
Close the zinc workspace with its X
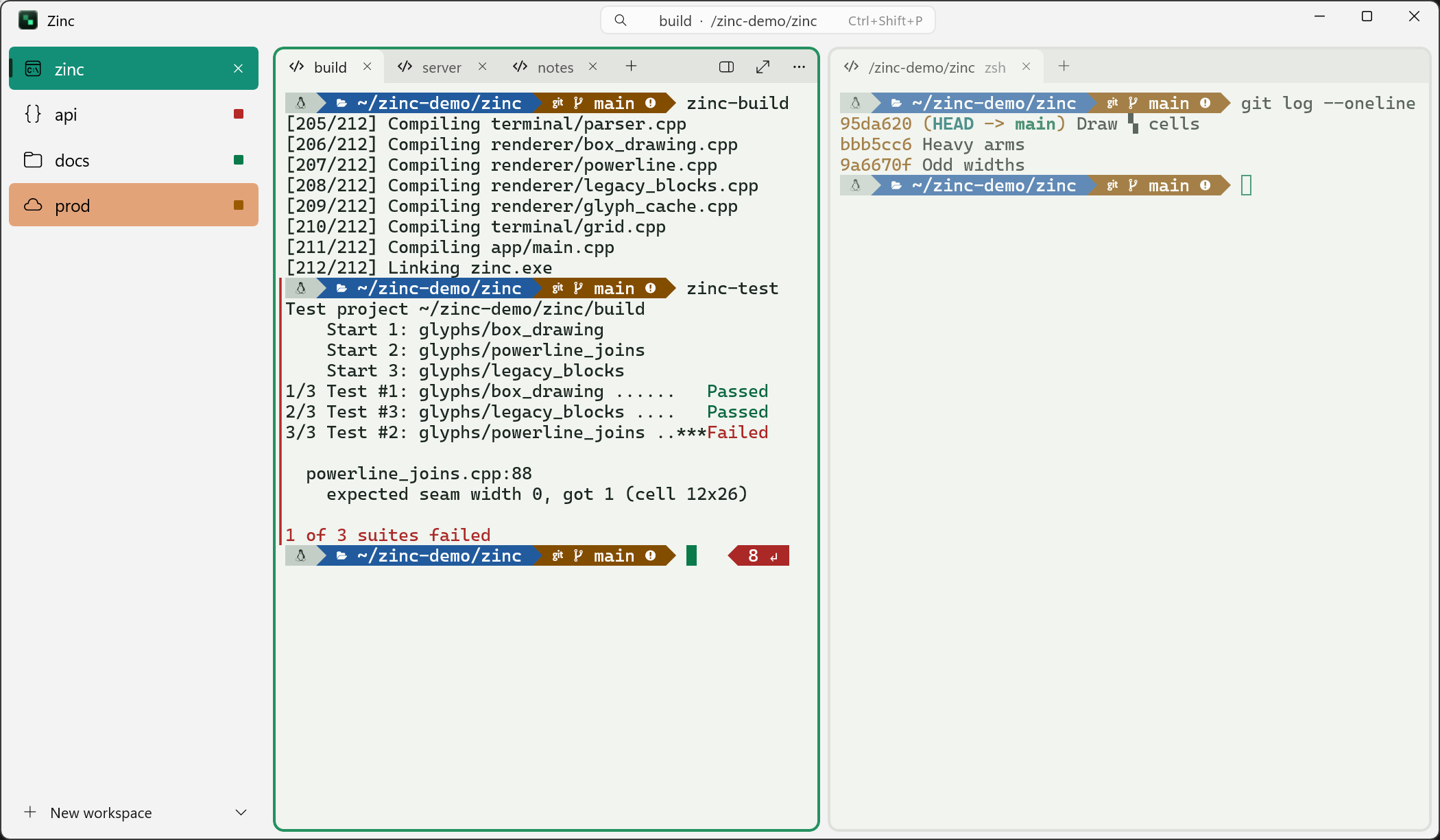[239, 69]
